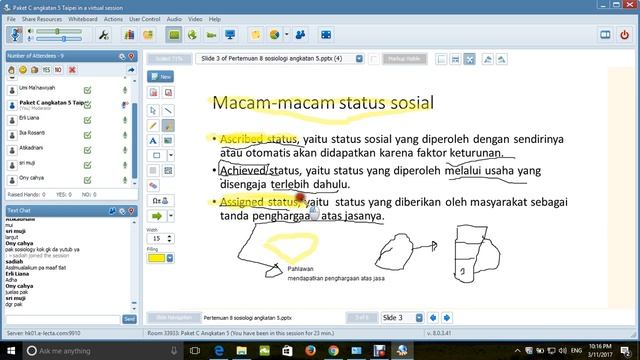Open the User Control menu
Image resolution: width=640 pixels, height=360 pixels.
tap(144, 19)
